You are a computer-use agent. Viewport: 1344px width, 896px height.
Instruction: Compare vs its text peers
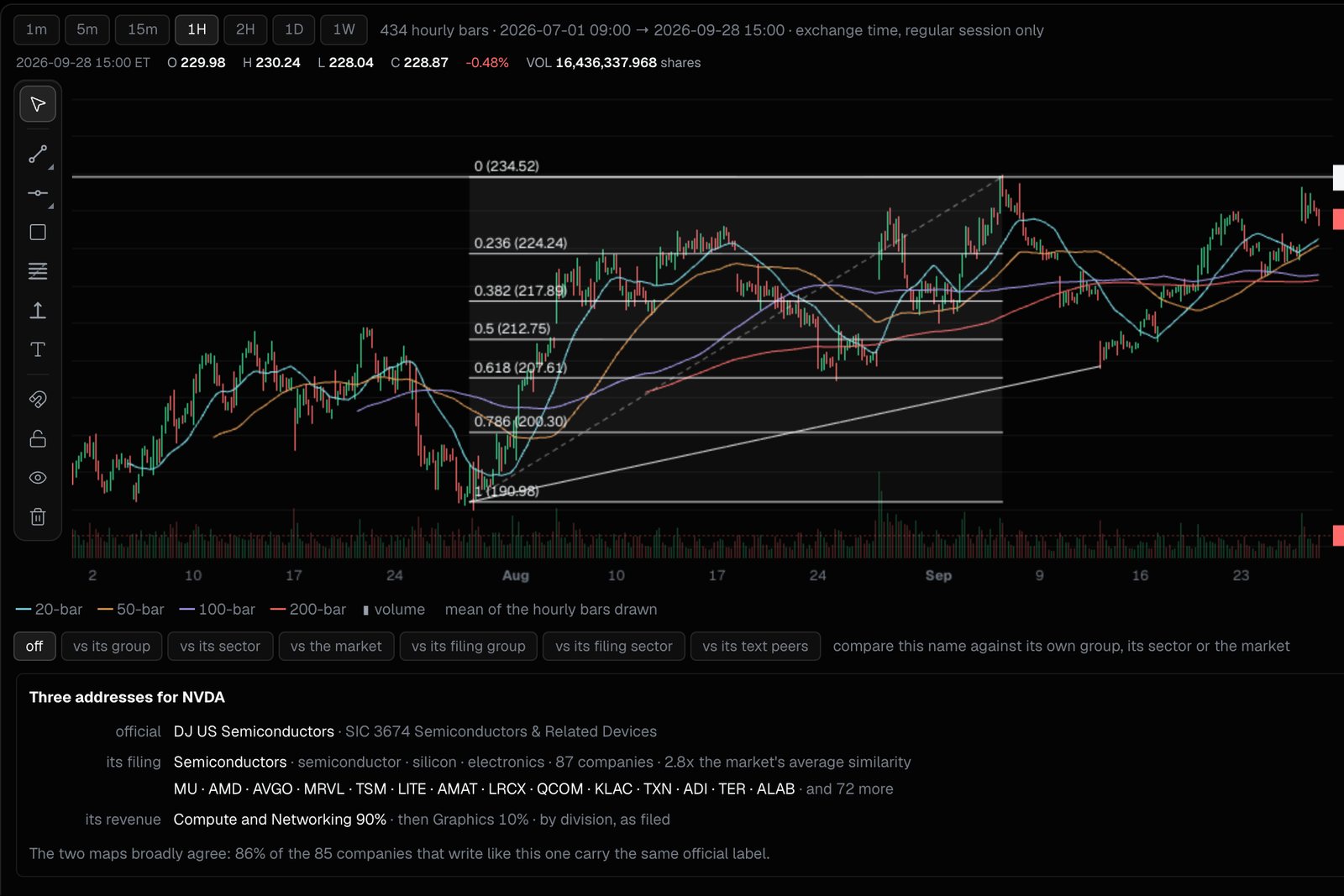pos(755,646)
